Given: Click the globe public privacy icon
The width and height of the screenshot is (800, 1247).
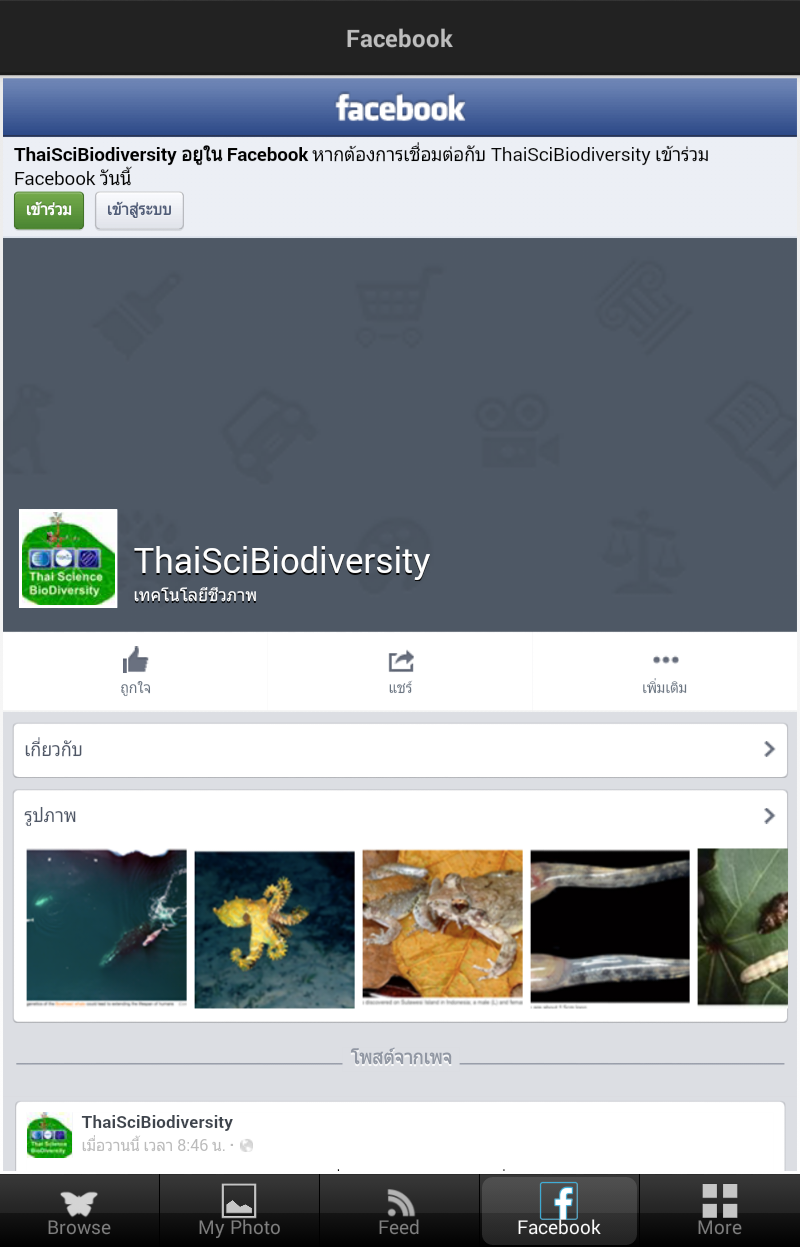Looking at the screenshot, I should [246, 1145].
